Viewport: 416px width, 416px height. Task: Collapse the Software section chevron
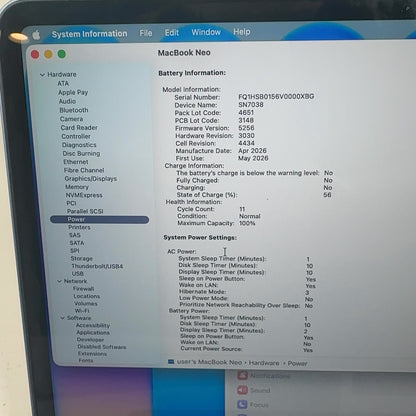62,318
